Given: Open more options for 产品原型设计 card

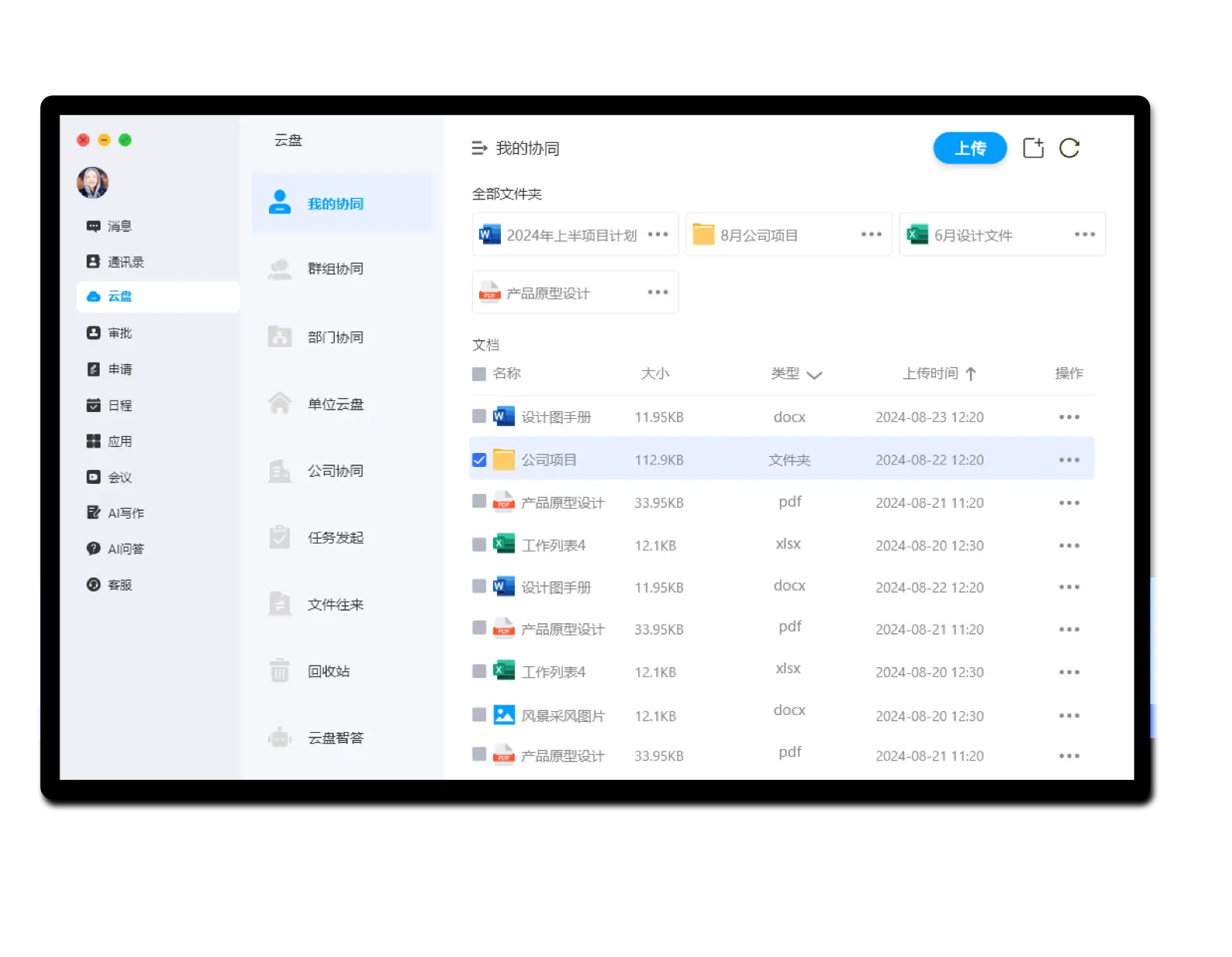Looking at the screenshot, I should 658,292.
